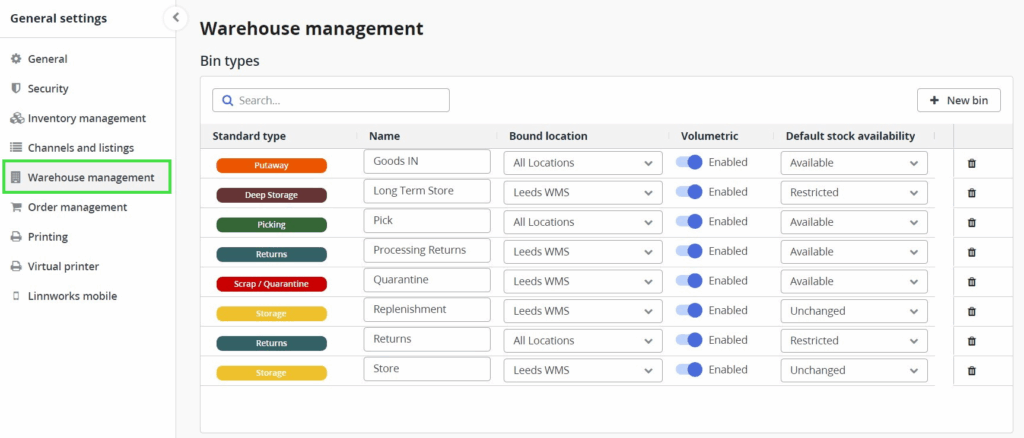Open stock availability dropdown for Returns
Image resolution: width=1024 pixels, height=438 pixels.
pos(854,341)
